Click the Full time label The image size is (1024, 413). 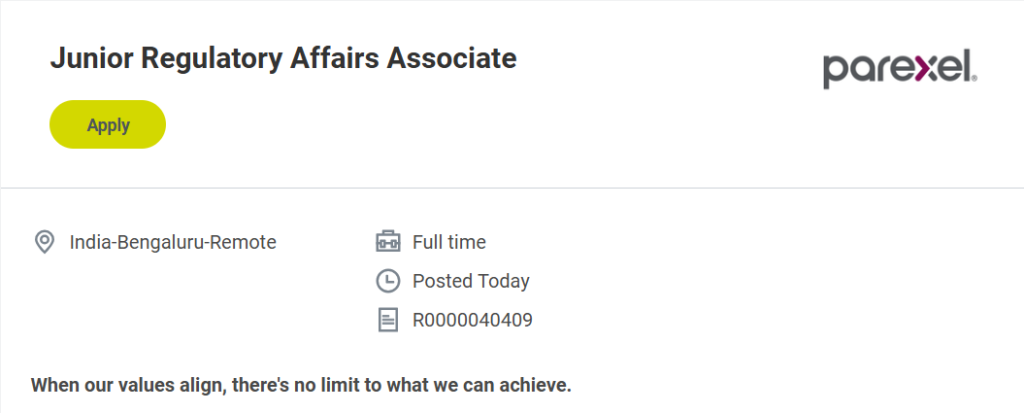coord(449,242)
